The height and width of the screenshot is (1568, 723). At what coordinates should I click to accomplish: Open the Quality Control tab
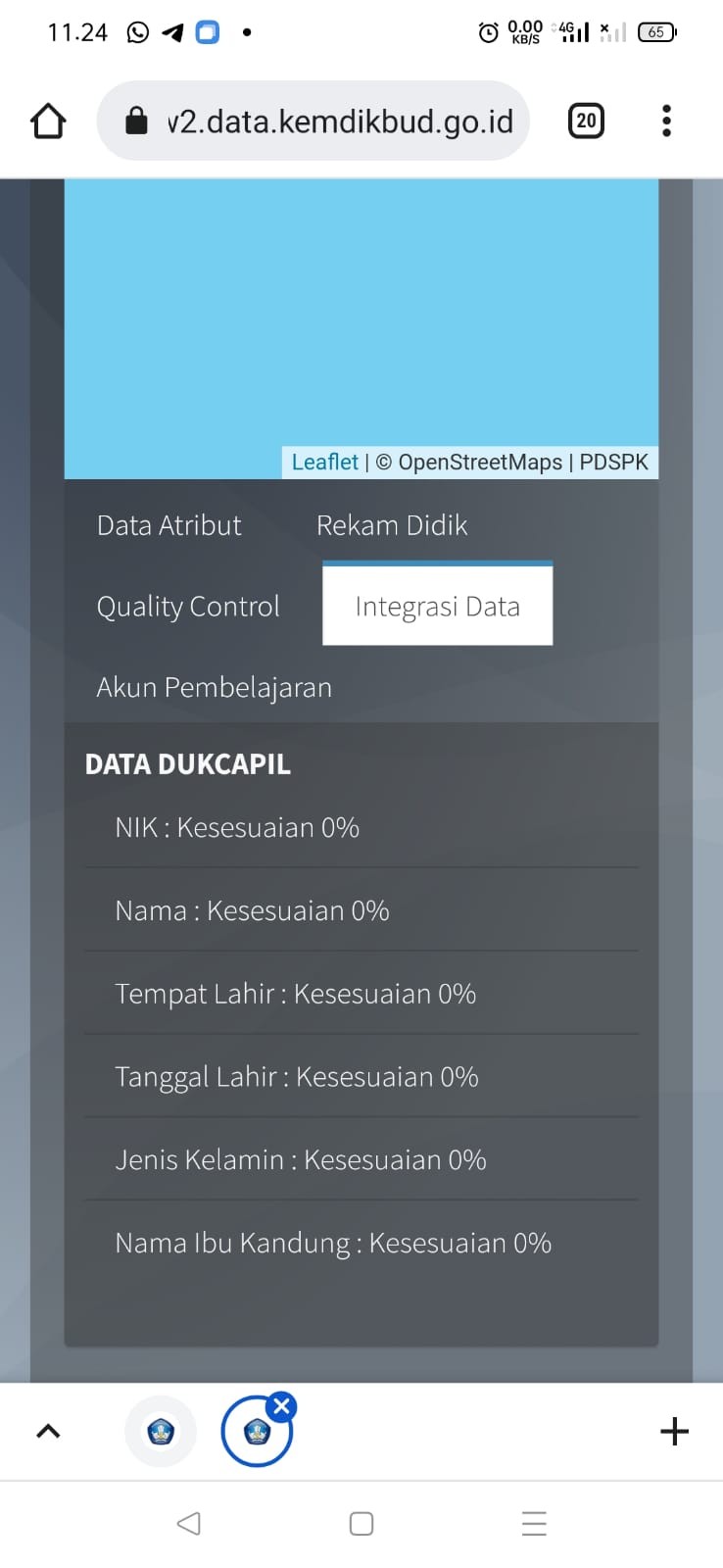188,607
